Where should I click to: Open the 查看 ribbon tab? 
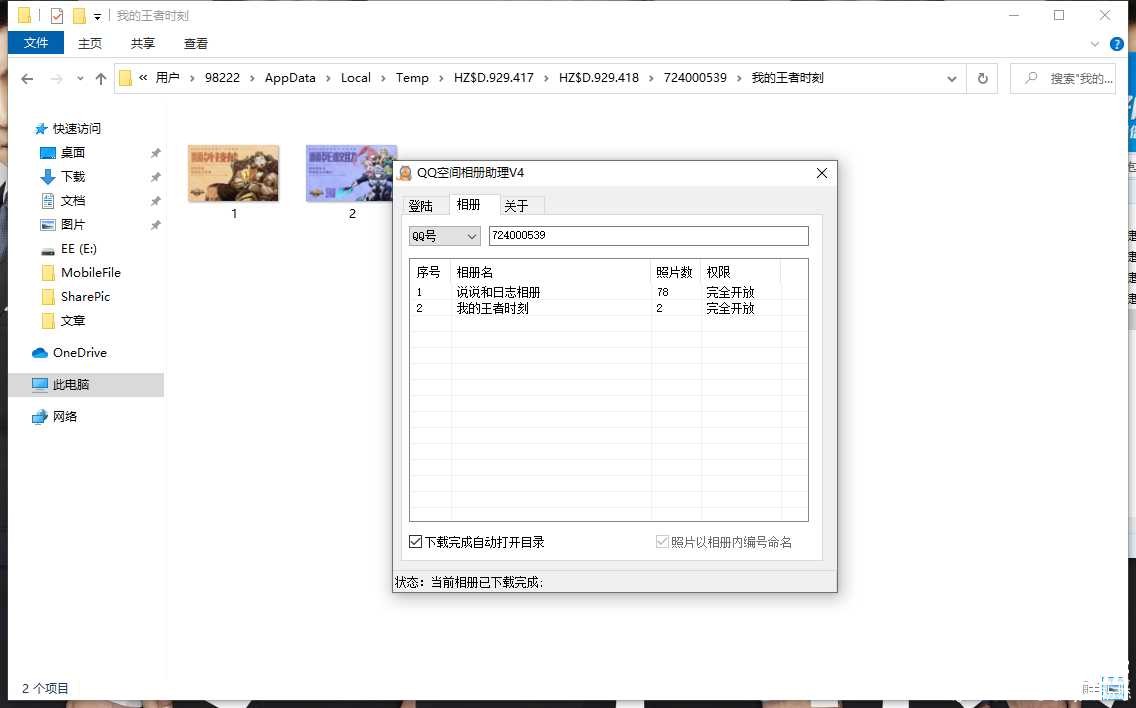tap(196, 43)
